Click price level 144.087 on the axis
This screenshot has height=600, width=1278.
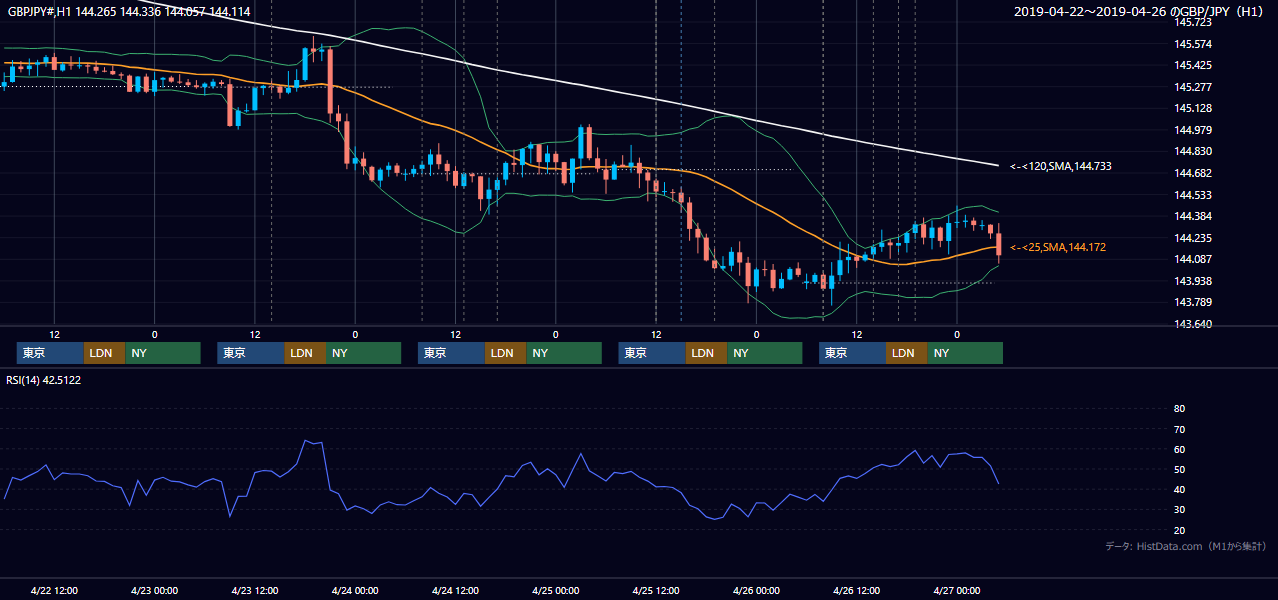pos(1194,259)
